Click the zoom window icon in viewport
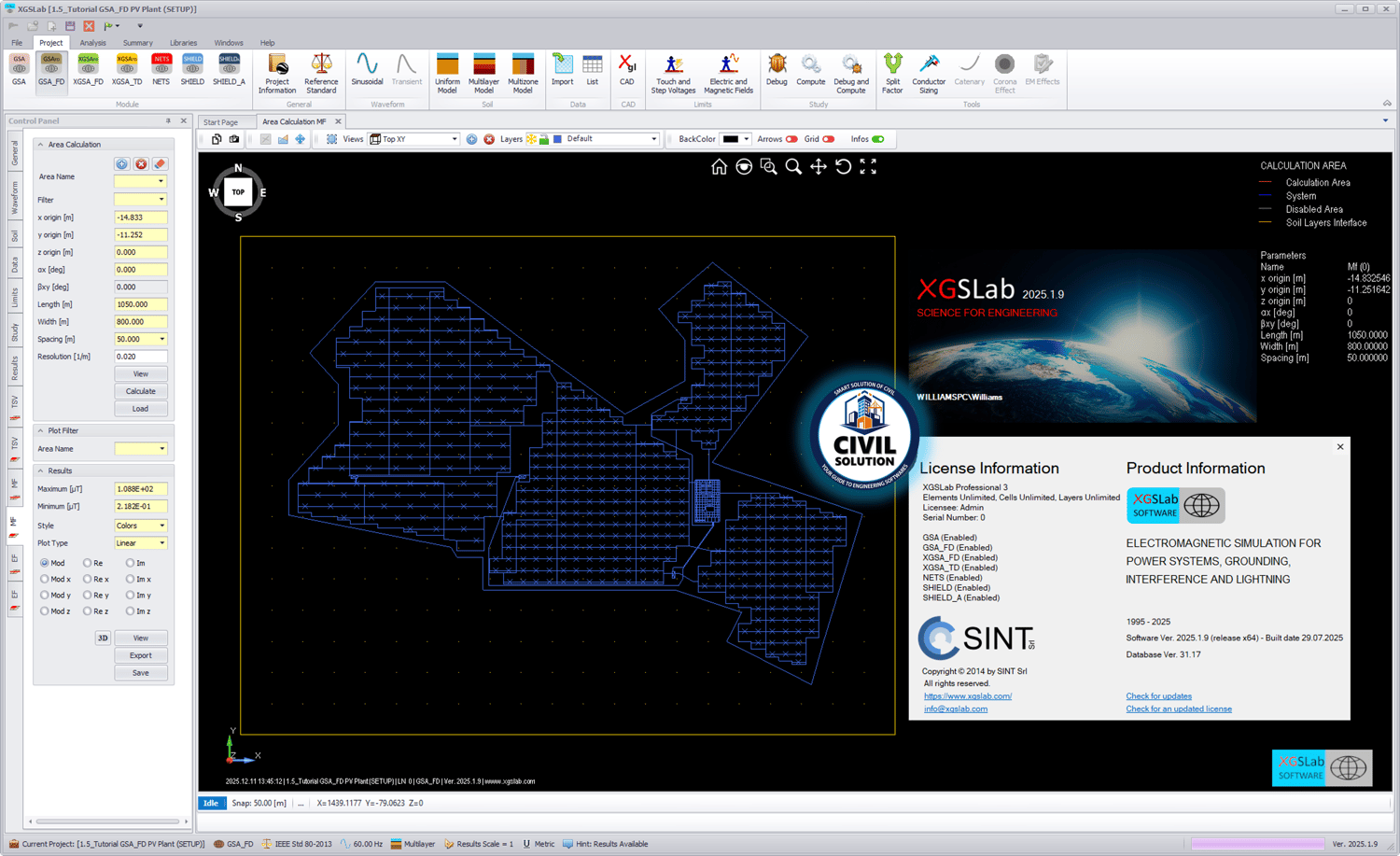 tap(768, 166)
